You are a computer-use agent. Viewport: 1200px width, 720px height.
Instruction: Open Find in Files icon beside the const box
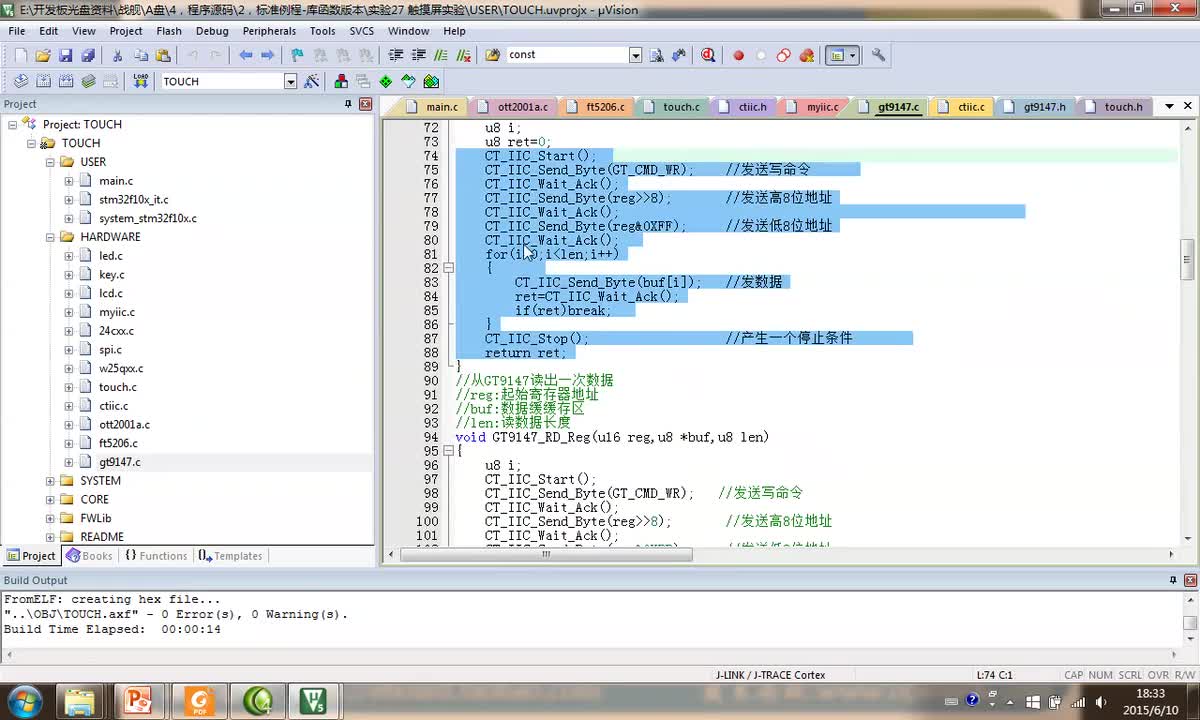pos(492,55)
